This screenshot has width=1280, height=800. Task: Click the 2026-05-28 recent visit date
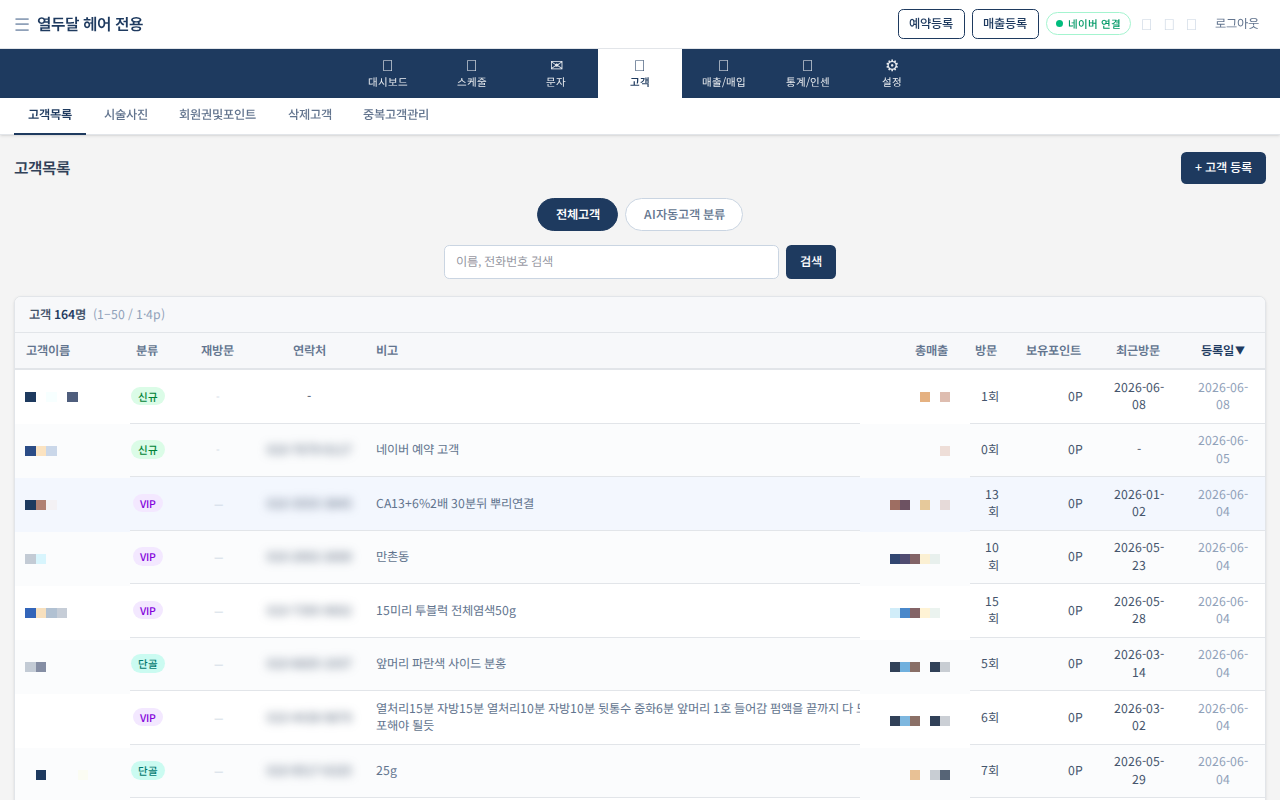coord(1138,610)
